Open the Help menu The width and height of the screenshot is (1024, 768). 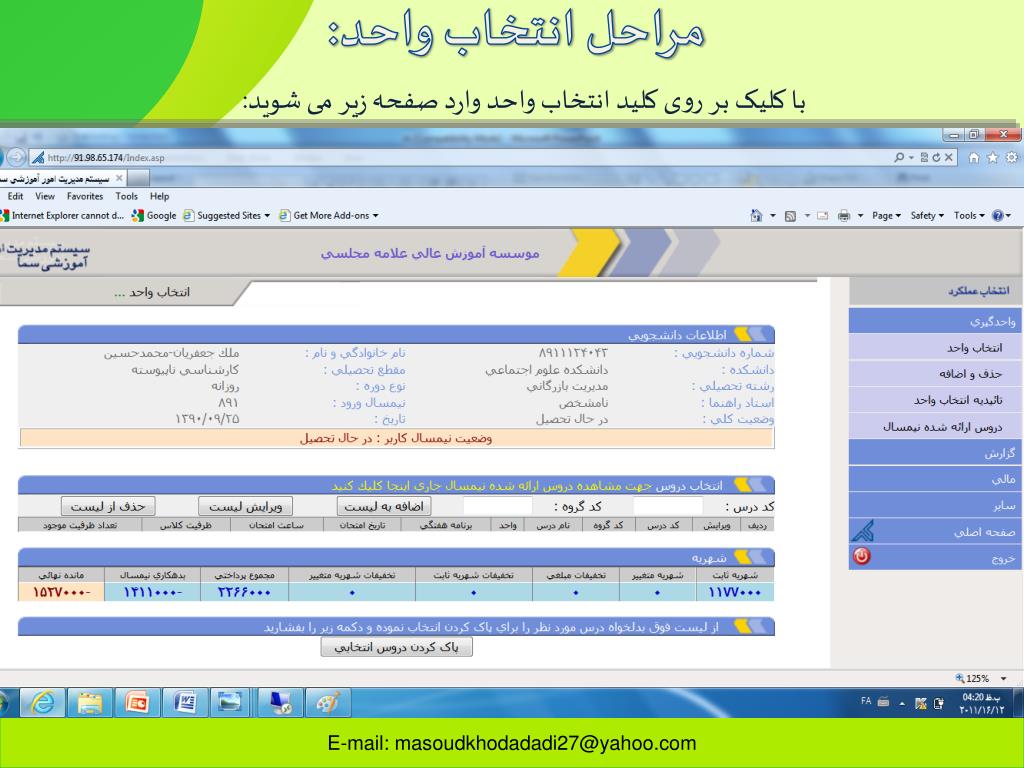(x=159, y=196)
